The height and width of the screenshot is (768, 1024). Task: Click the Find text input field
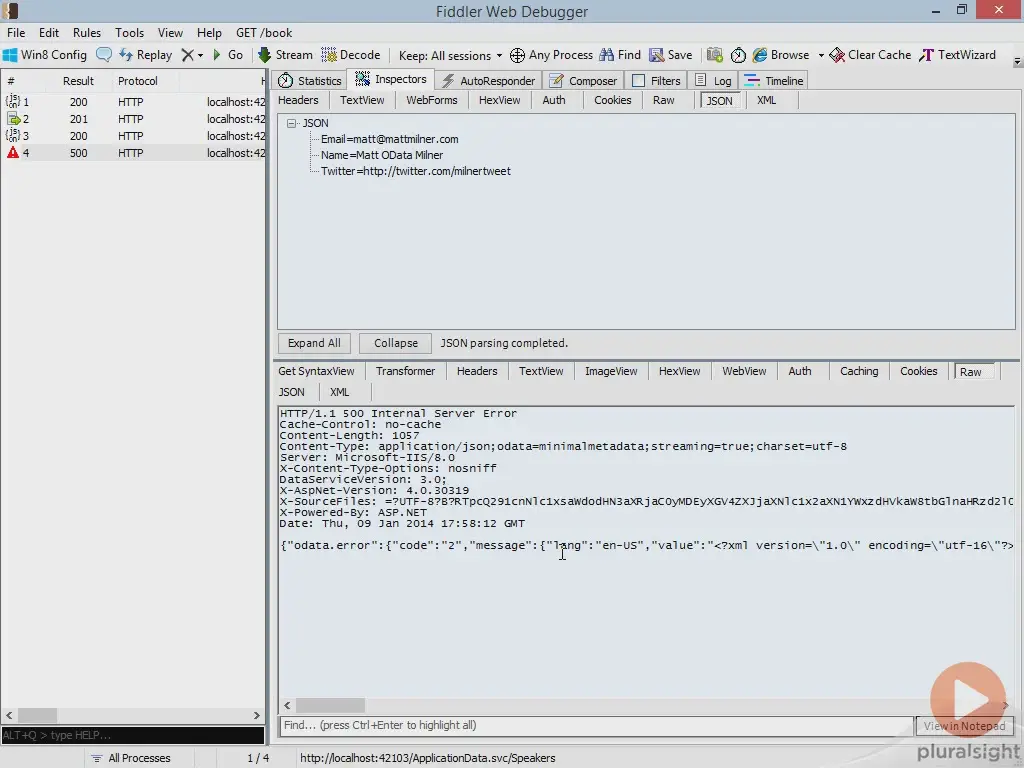point(596,725)
